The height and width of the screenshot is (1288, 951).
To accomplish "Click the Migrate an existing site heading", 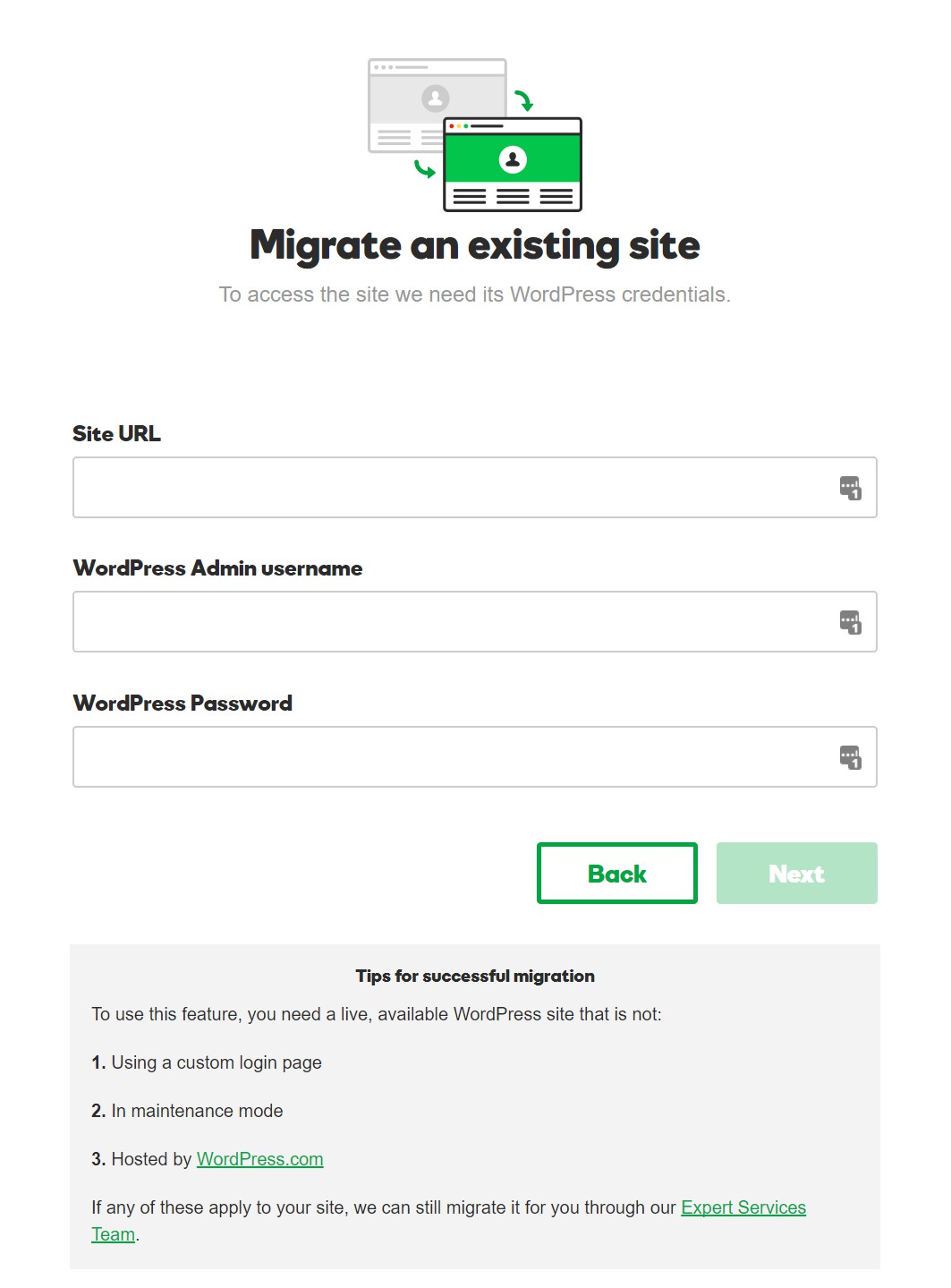I will [475, 245].
